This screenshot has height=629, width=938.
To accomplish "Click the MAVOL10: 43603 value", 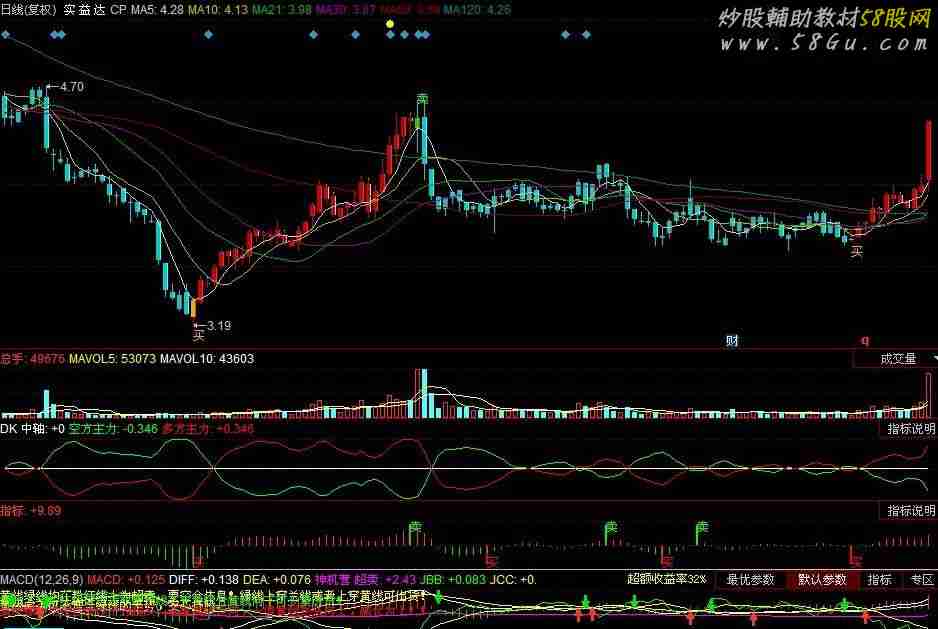I will pyautogui.click(x=207, y=359).
